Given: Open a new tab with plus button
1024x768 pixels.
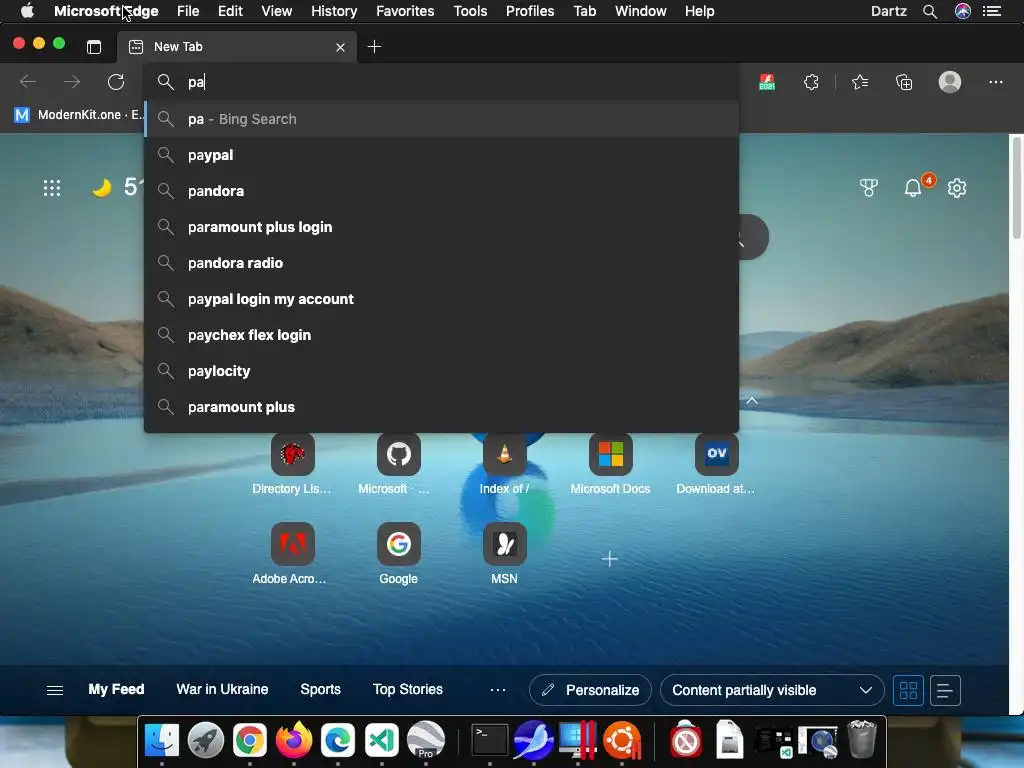Looking at the screenshot, I should point(374,47).
